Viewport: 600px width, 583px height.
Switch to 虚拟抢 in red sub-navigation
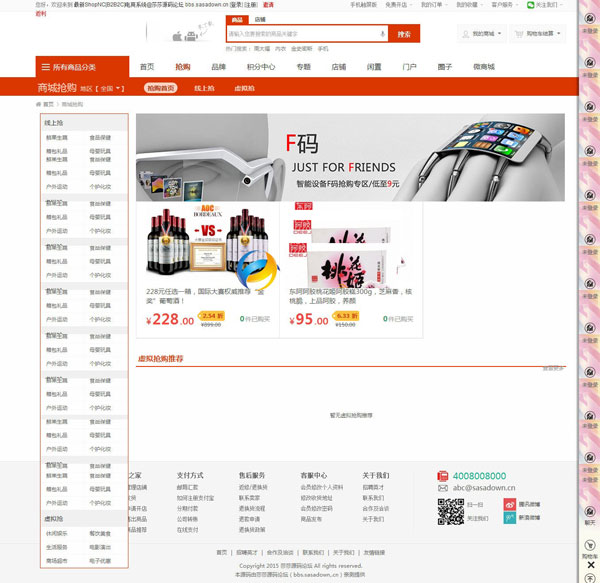coord(245,88)
